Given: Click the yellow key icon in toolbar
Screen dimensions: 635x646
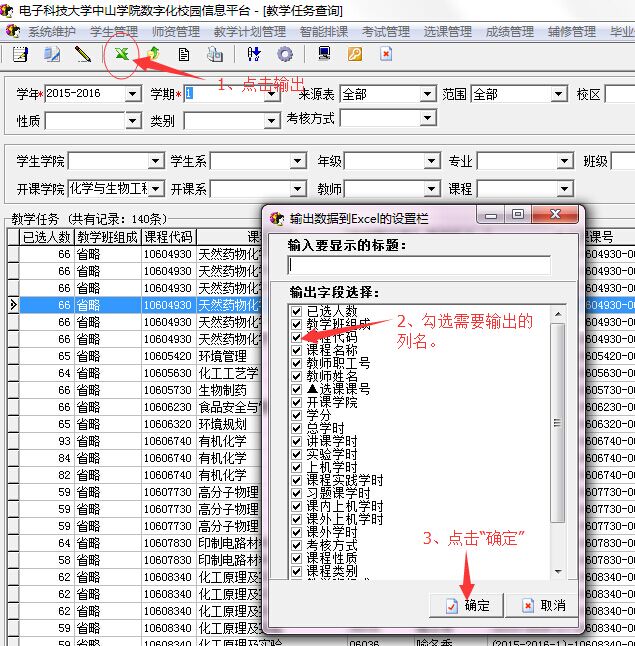Looking at the screenshot, I should pos(355,54).
